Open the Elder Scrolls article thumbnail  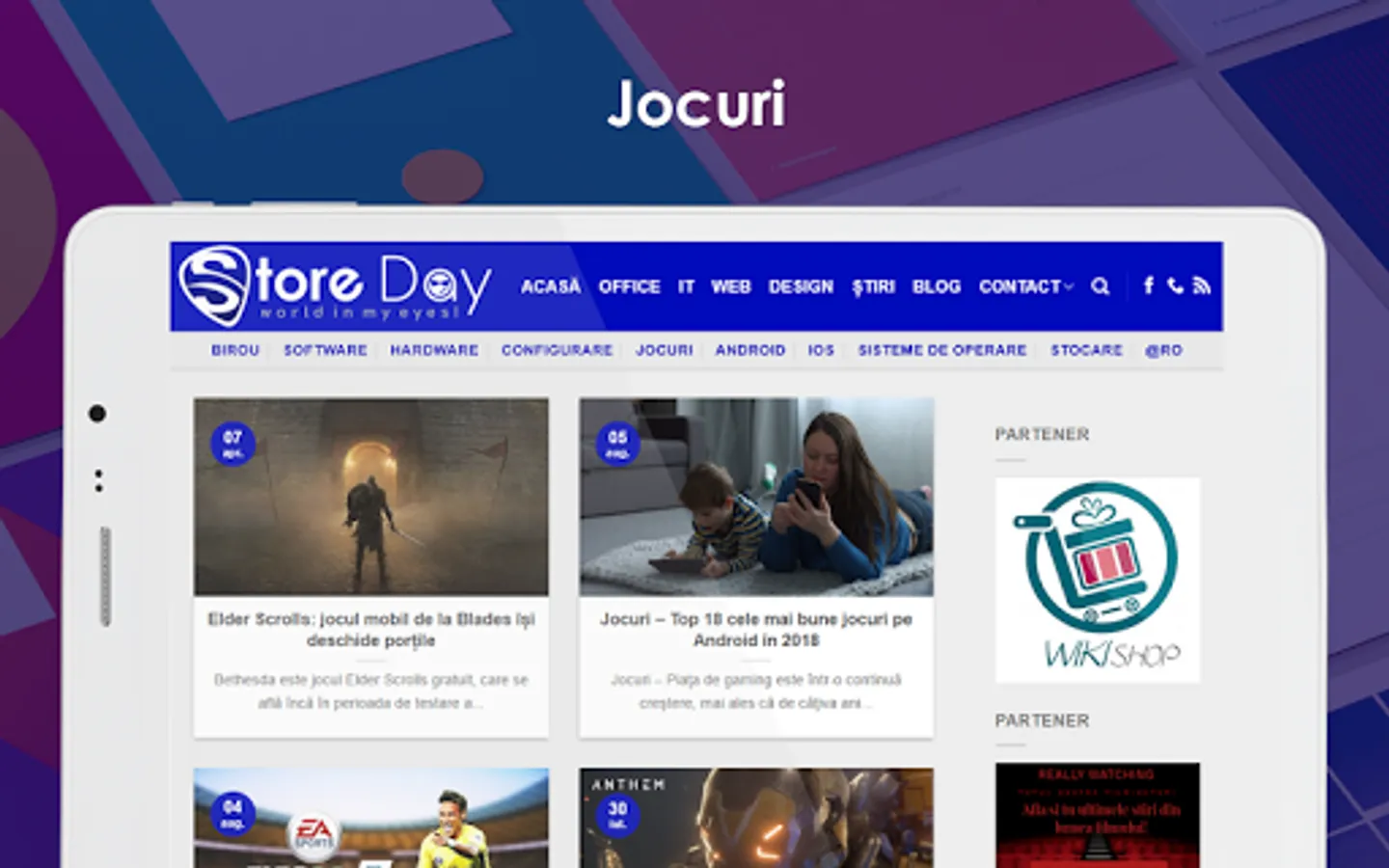[371, 497]
